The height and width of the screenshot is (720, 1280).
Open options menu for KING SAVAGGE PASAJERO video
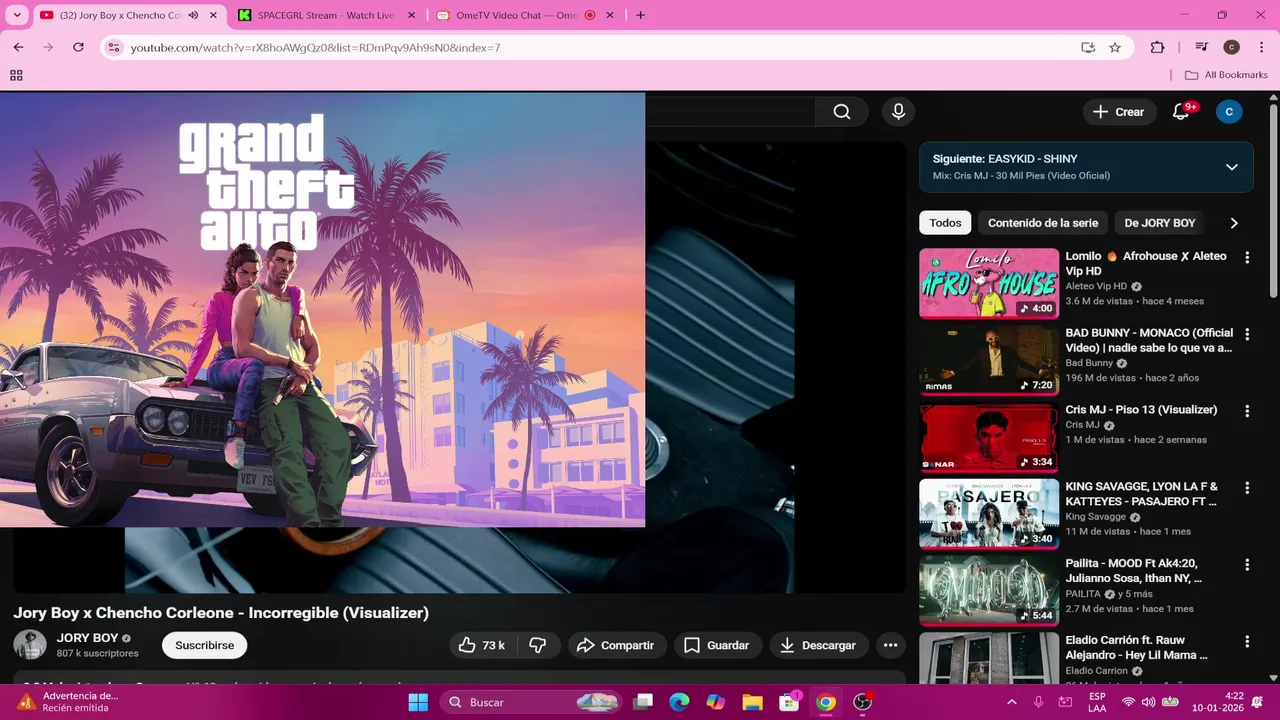[x=1247, y=488]
